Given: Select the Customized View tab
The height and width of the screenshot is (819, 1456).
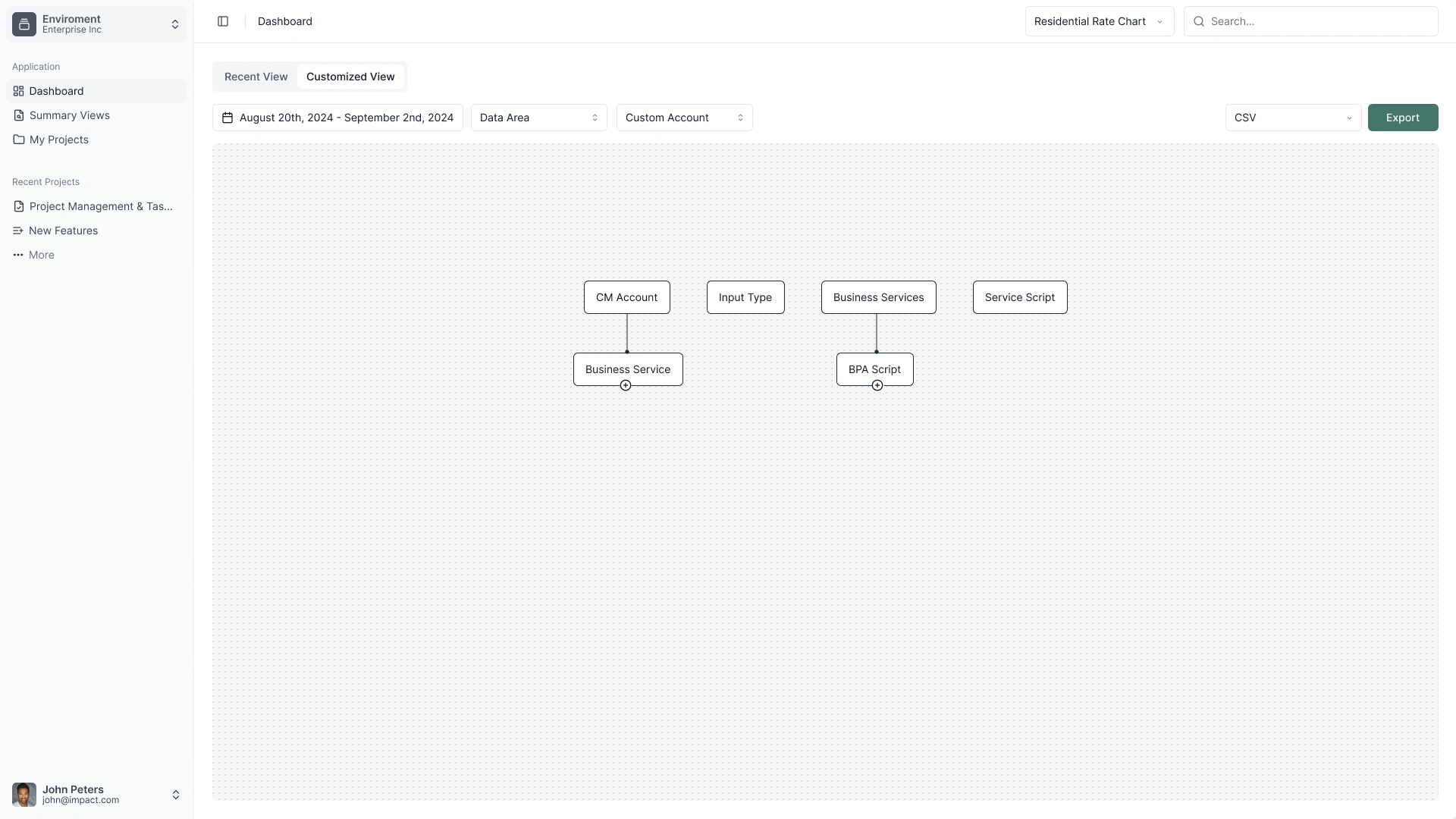Looking at the screenshot, I should pyautogui.click(x=350, y=77).
